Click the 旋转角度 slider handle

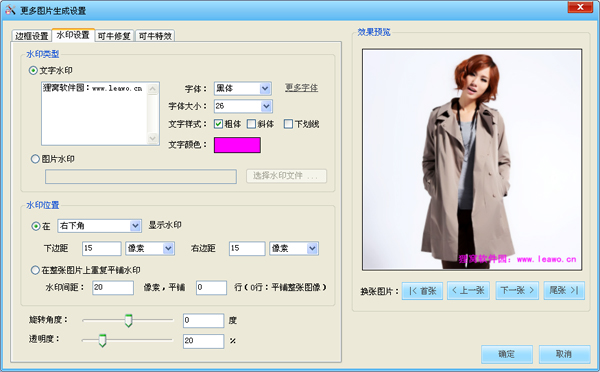[129, 320]
